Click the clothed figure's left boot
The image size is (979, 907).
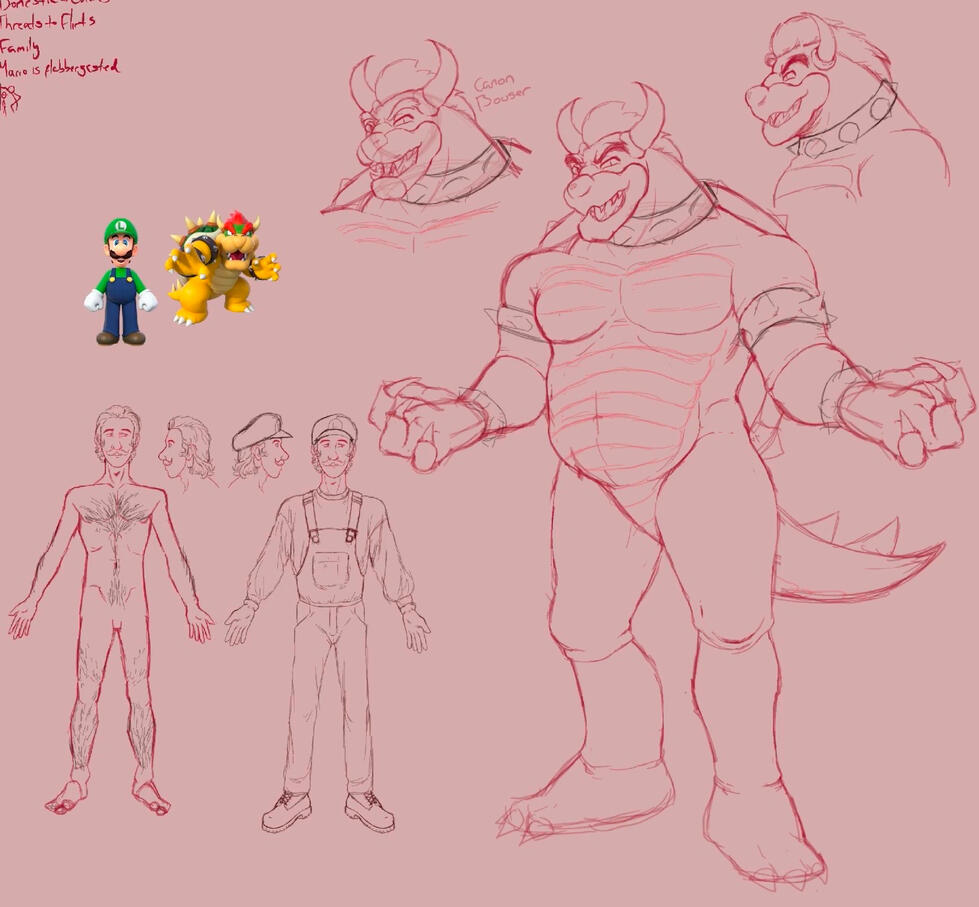[x=285, y=810]
